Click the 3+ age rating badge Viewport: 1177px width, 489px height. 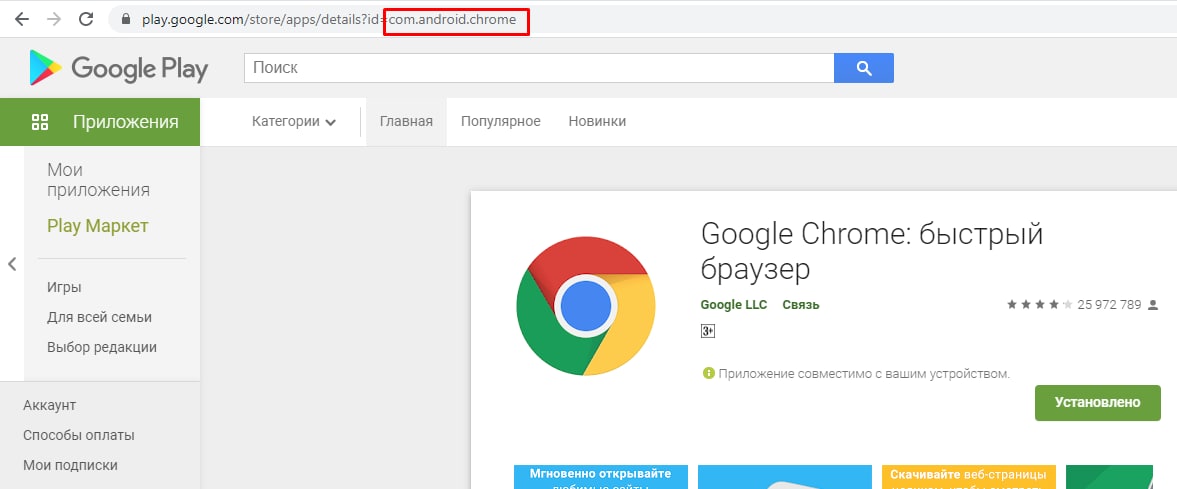click(707, 331)
